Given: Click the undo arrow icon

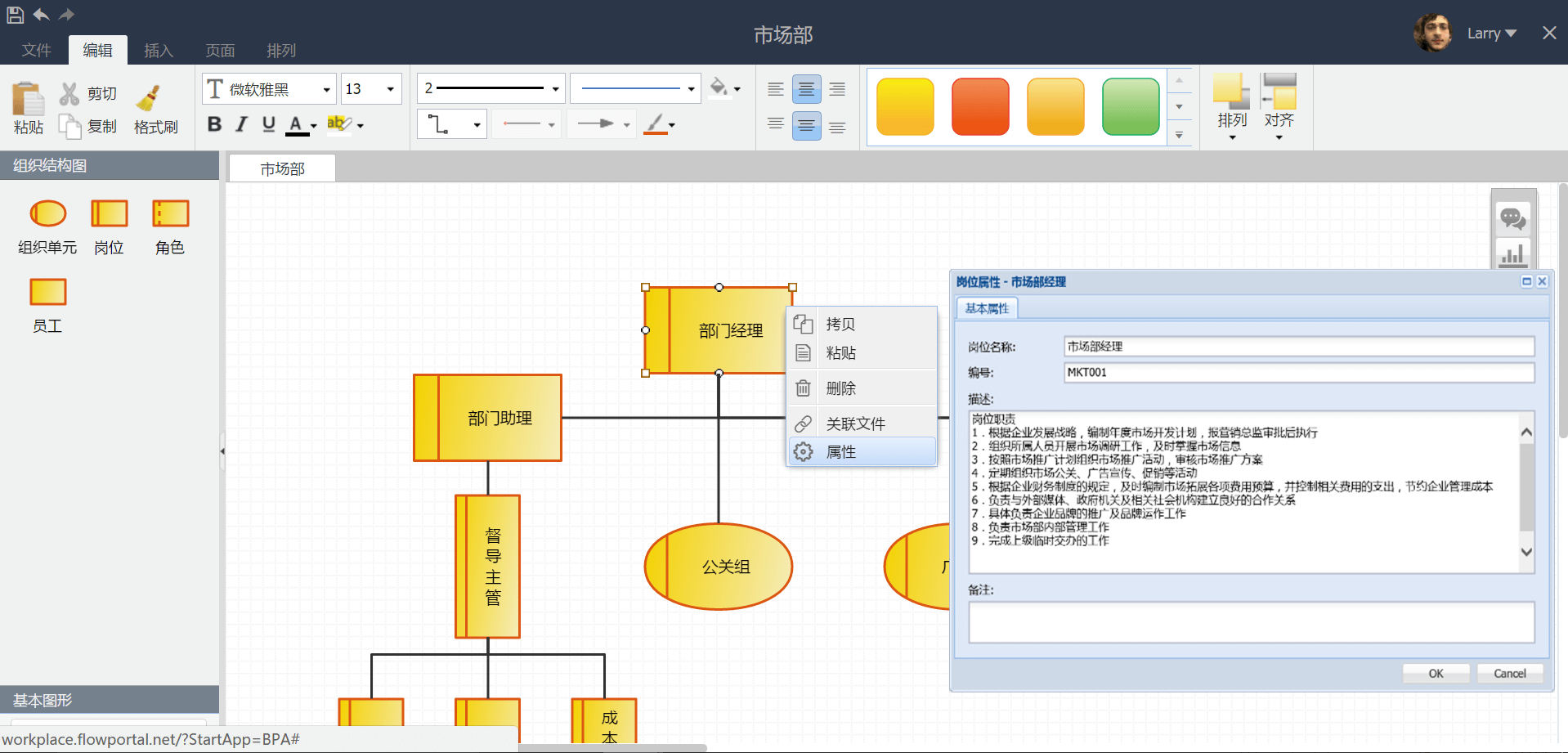Looking at the screenshot, I should point(41,14).
